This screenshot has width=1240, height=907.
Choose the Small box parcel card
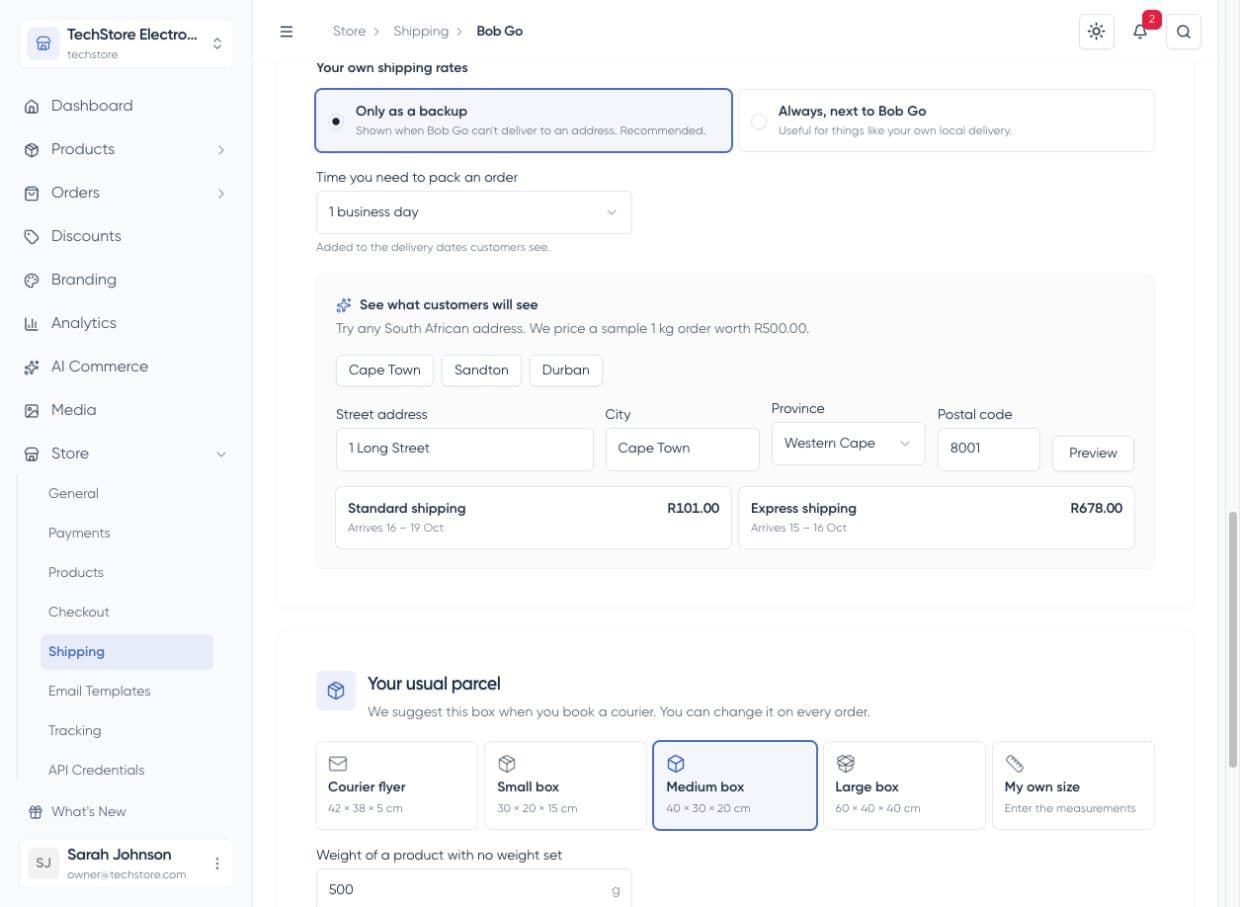tap(565, 785)
